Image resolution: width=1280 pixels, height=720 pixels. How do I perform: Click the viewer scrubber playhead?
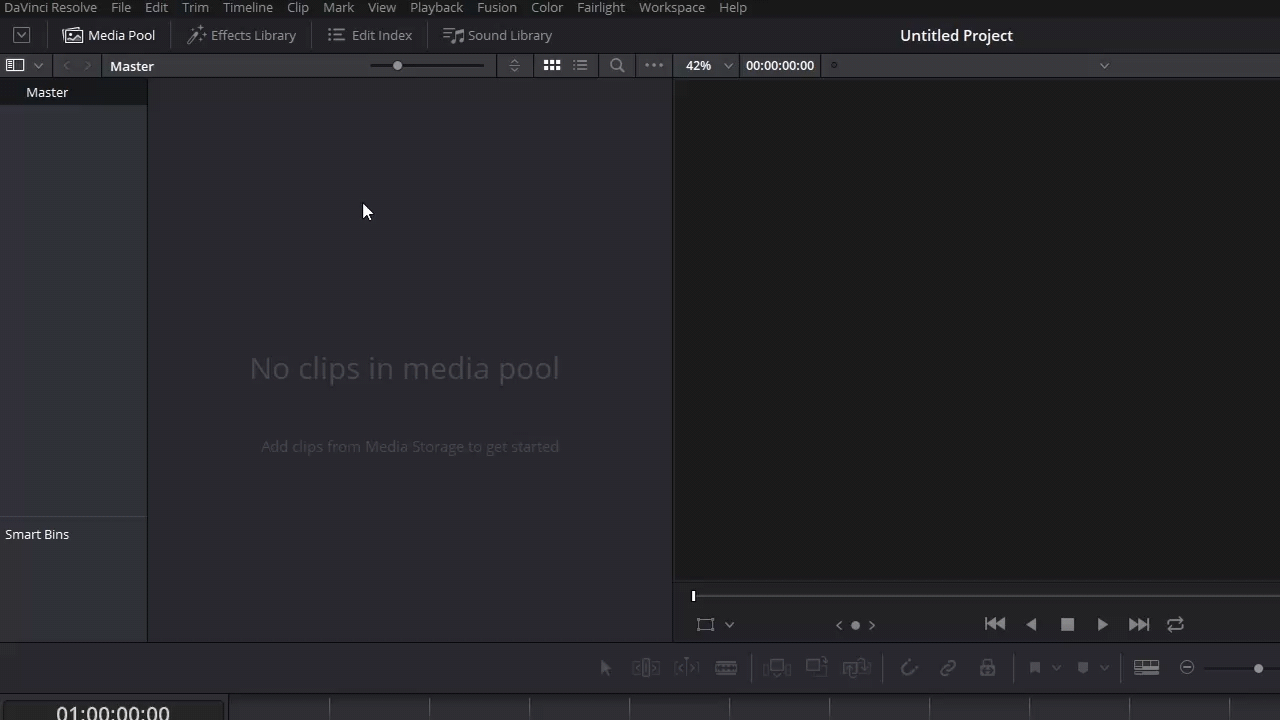pos(693,596)
